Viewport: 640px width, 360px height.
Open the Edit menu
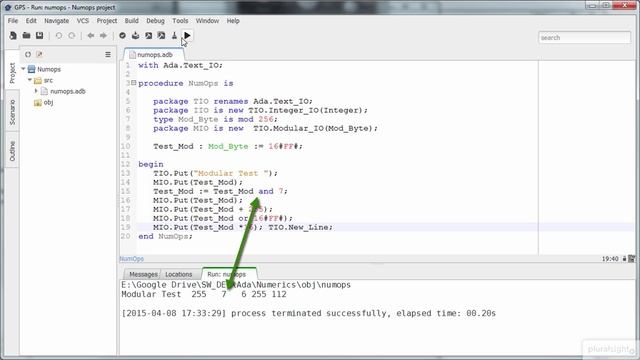31,21
